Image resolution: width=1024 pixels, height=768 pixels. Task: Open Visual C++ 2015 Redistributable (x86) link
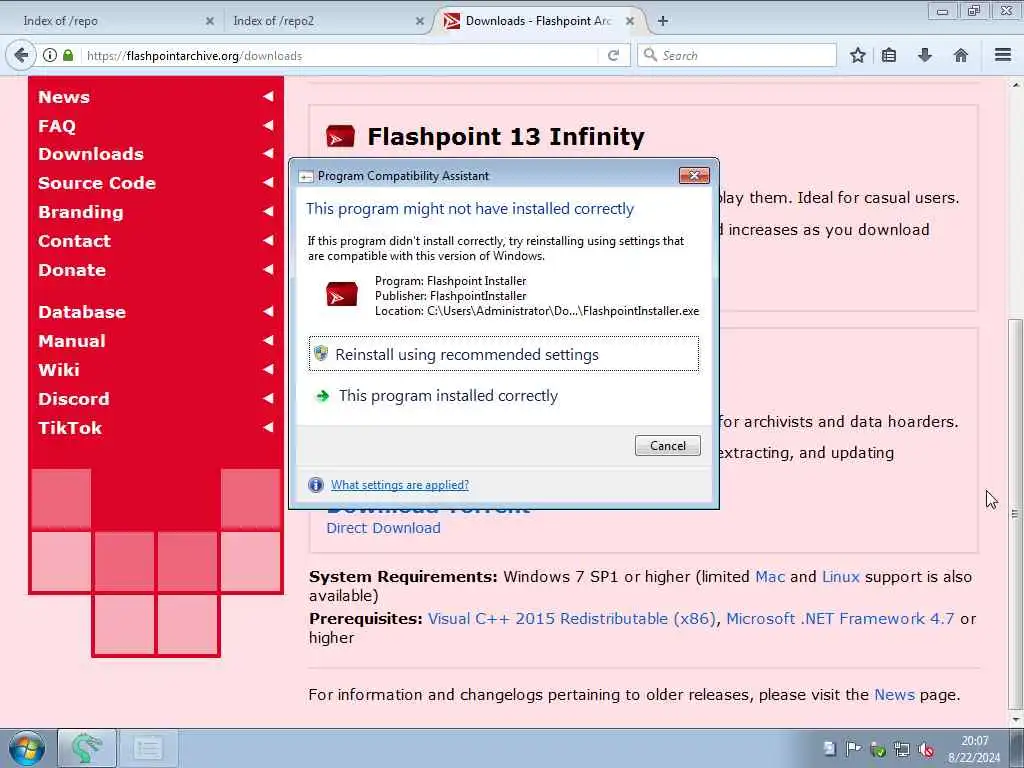571,618
